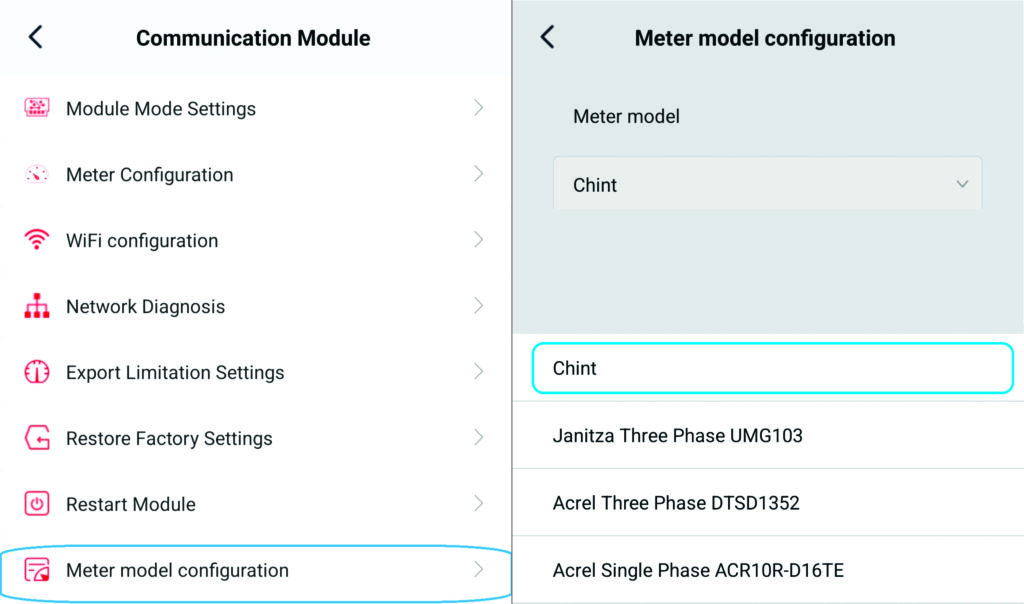Select Janitza Three Phase UMG103 option

(677, 436)
